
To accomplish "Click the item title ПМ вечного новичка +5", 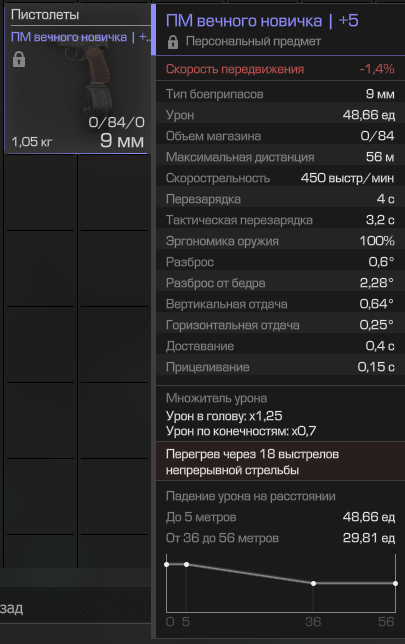I will click(262, 21).
